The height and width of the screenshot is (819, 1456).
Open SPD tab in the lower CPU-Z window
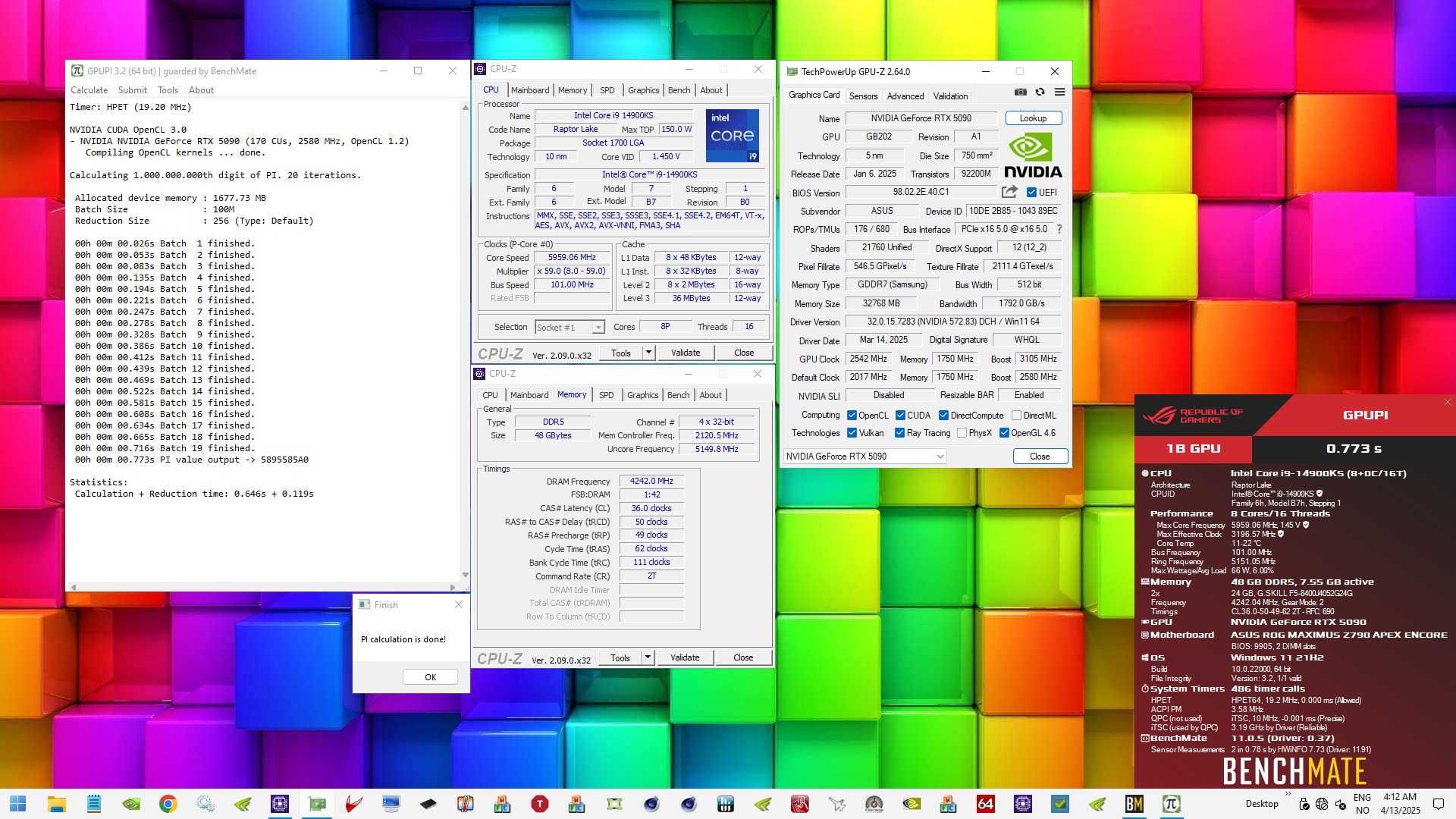tap(607, 395)
